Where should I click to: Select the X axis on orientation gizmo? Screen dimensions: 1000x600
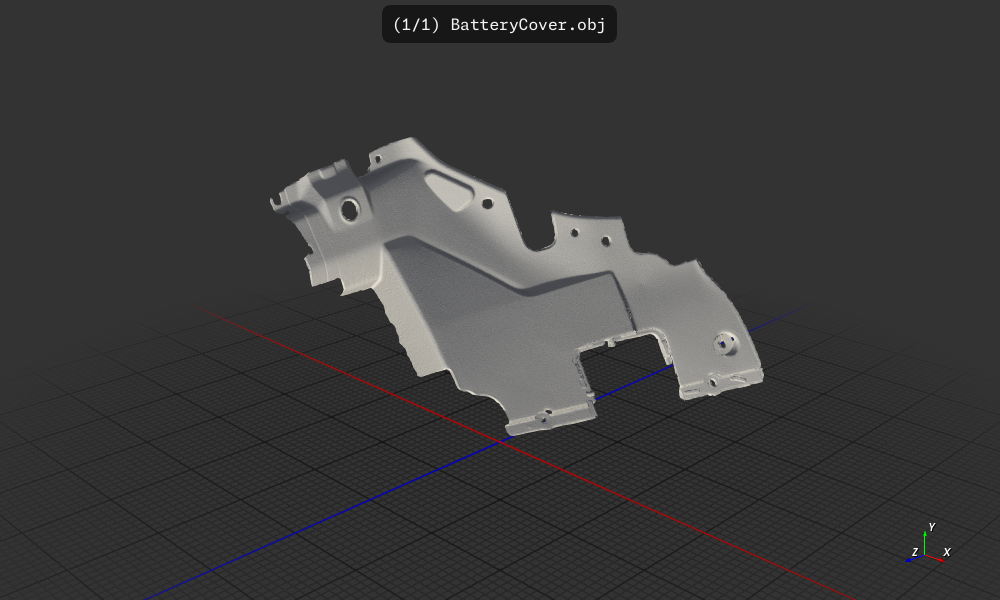(x=946, y=552)
